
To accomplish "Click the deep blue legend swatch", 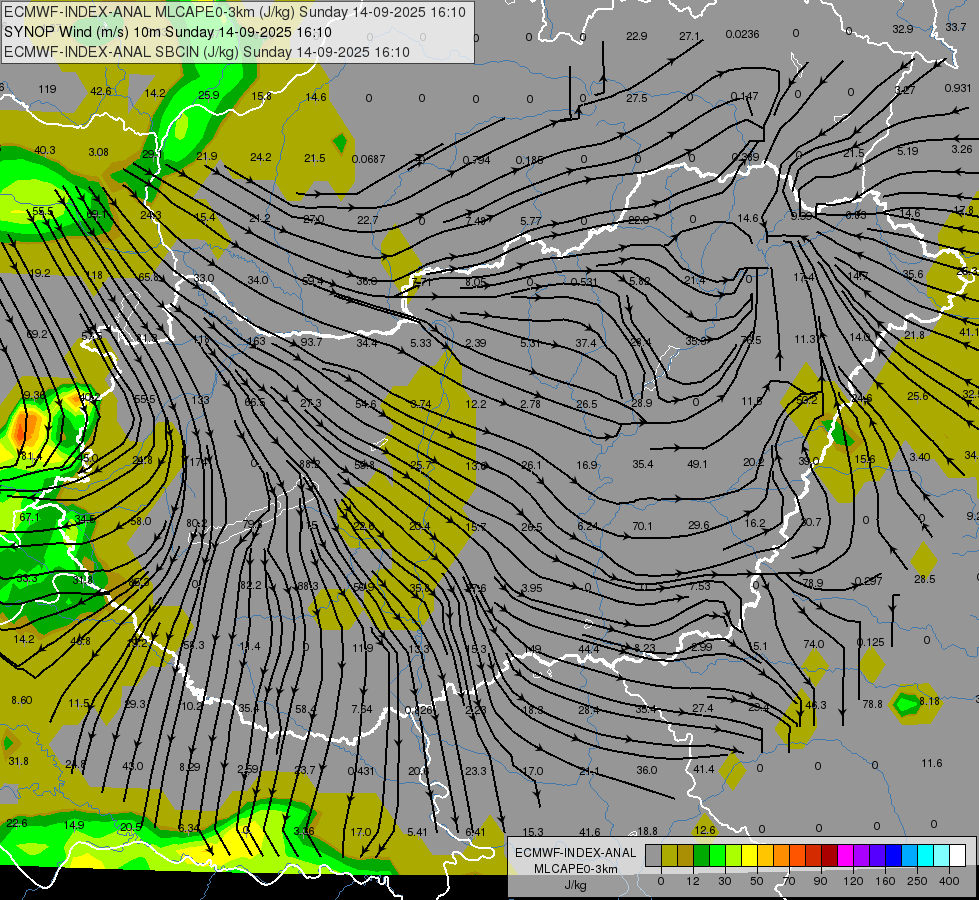I will [x=893, y=855].
